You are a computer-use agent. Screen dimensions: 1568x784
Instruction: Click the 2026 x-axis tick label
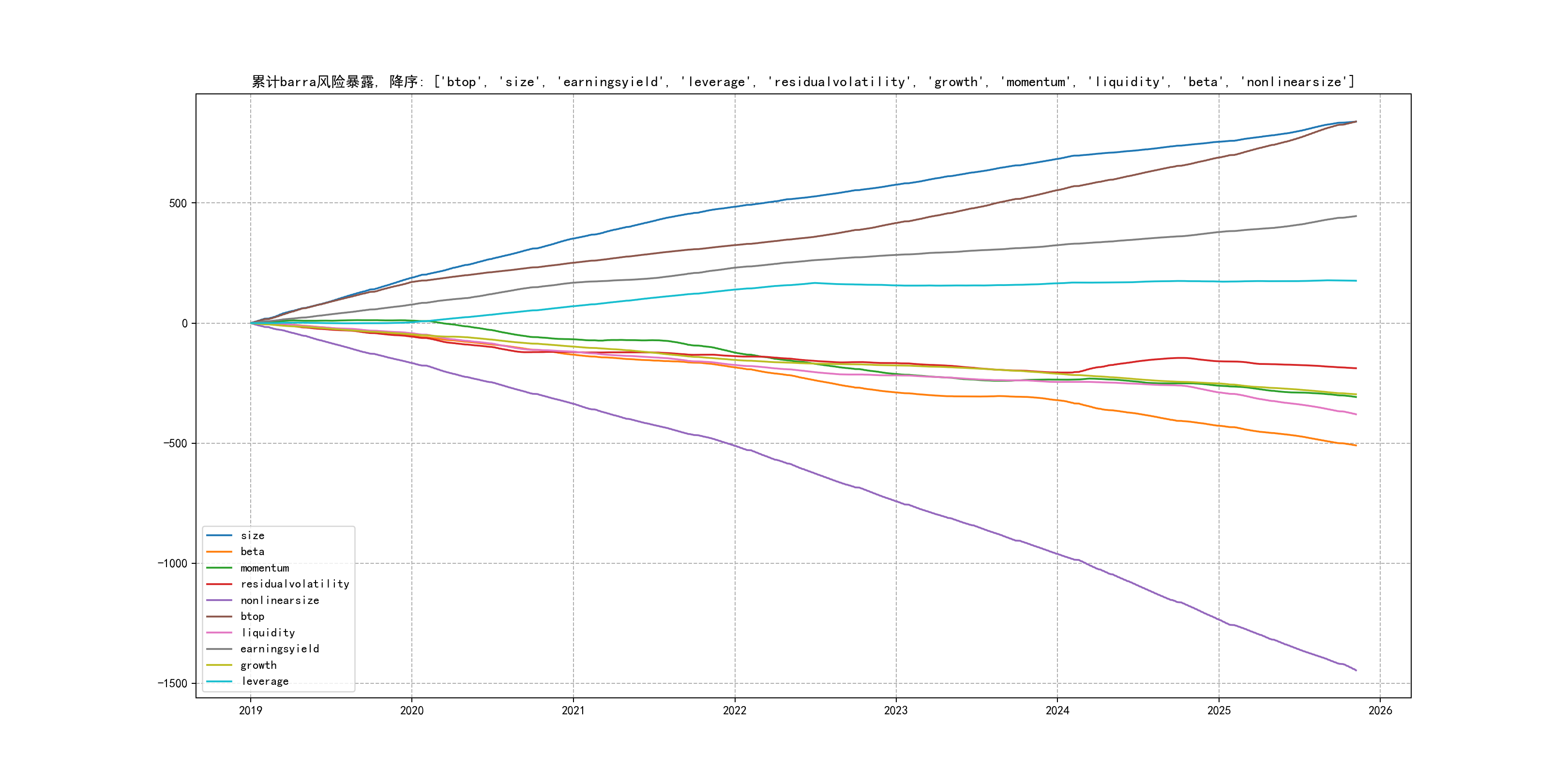click(1380, 710)
